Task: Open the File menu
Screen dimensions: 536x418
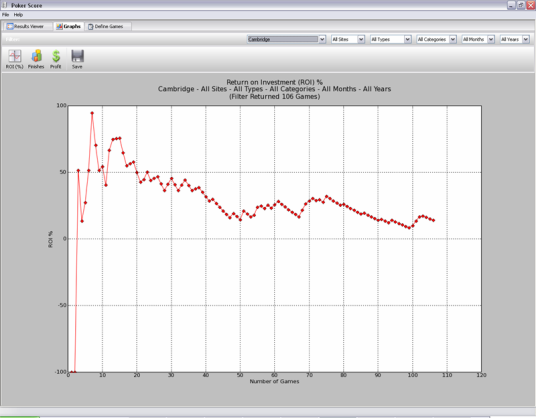Action: pyautogui.click(x=5, y=15)
